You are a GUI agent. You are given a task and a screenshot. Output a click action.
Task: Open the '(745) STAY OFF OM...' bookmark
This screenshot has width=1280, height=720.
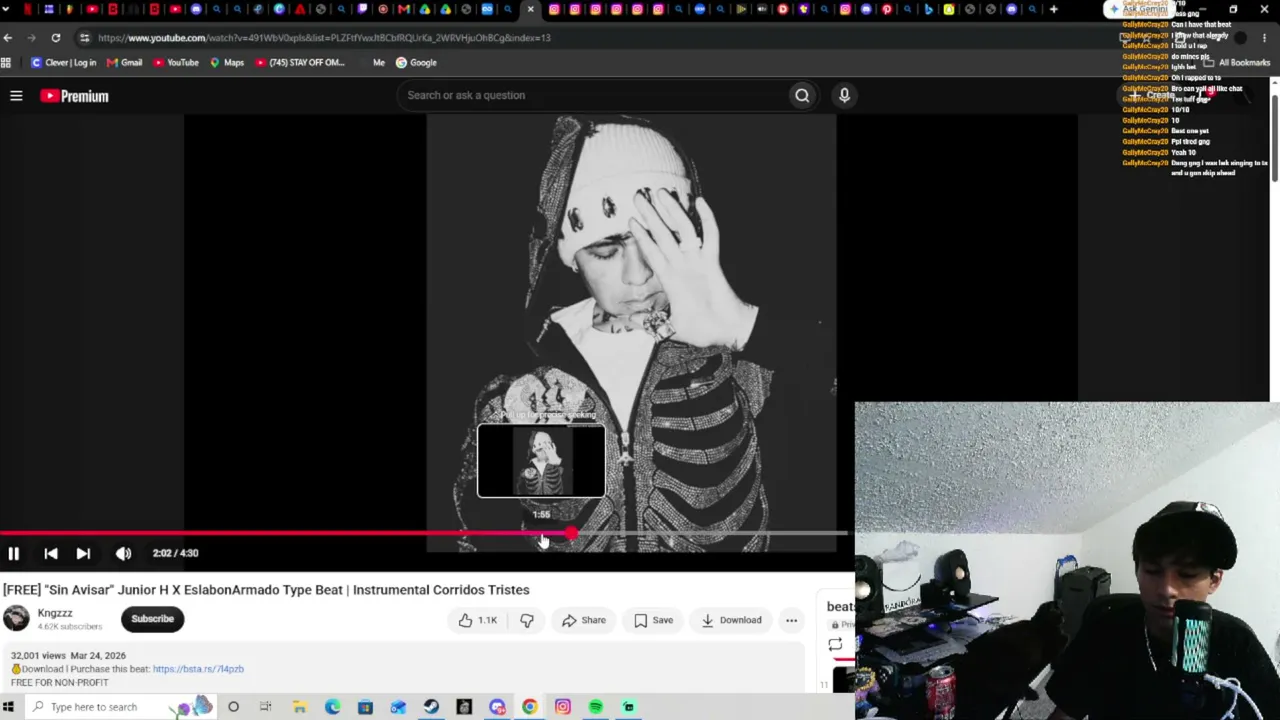pos(300,63)
